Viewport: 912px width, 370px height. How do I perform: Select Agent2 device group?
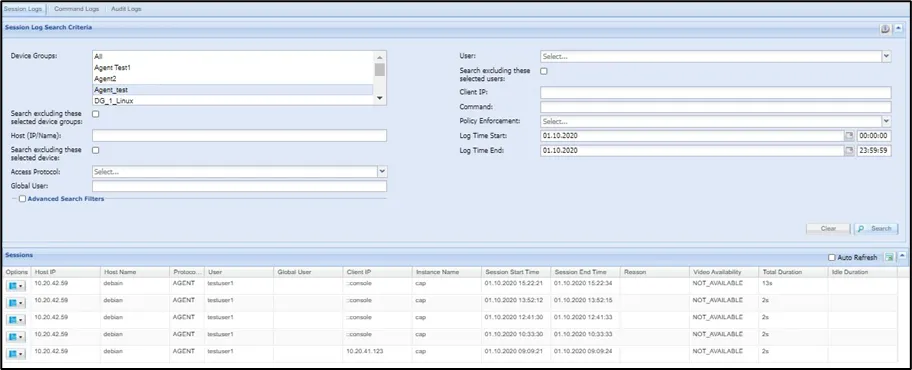coord(233,79)
